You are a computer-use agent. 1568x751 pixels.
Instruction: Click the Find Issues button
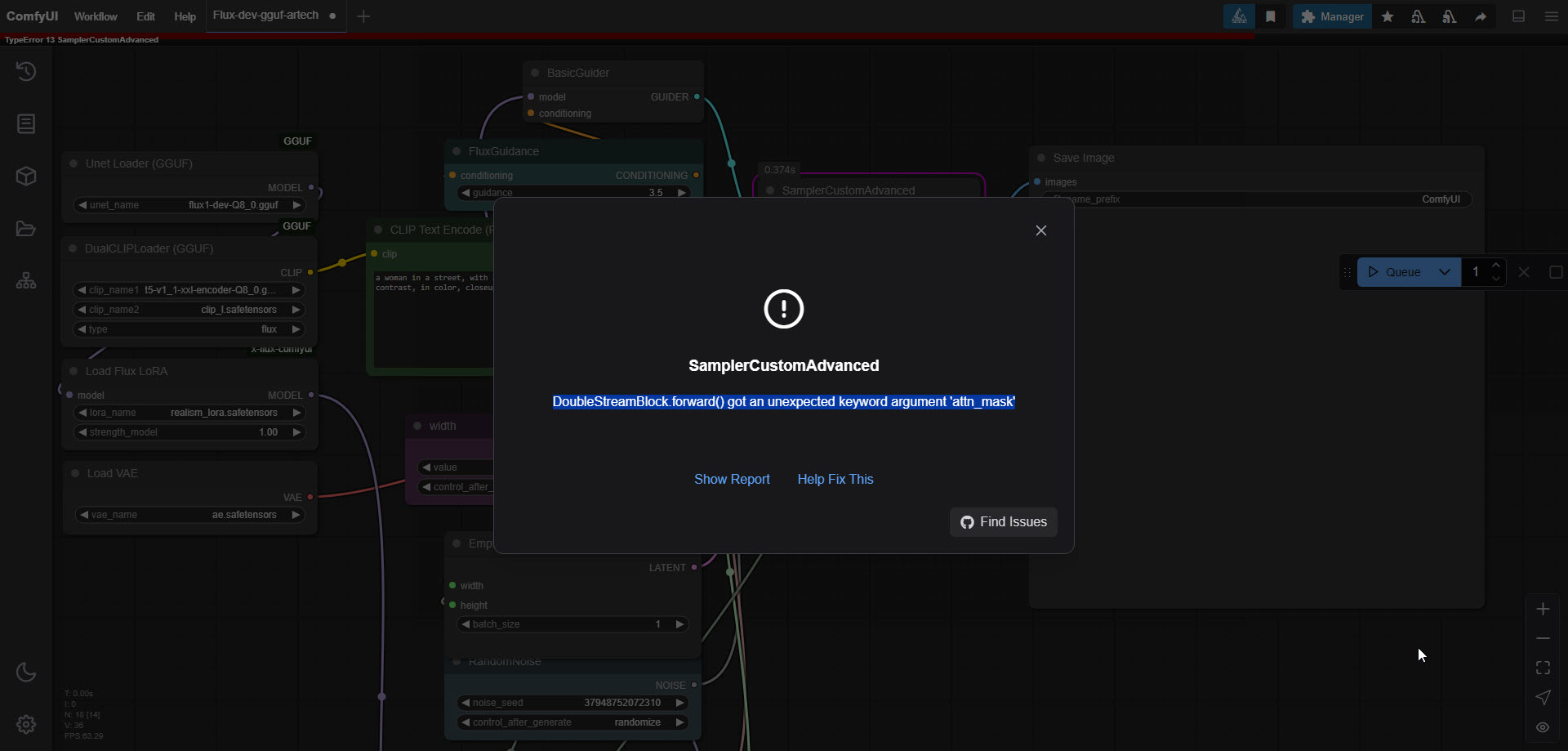coord(1003,522)
